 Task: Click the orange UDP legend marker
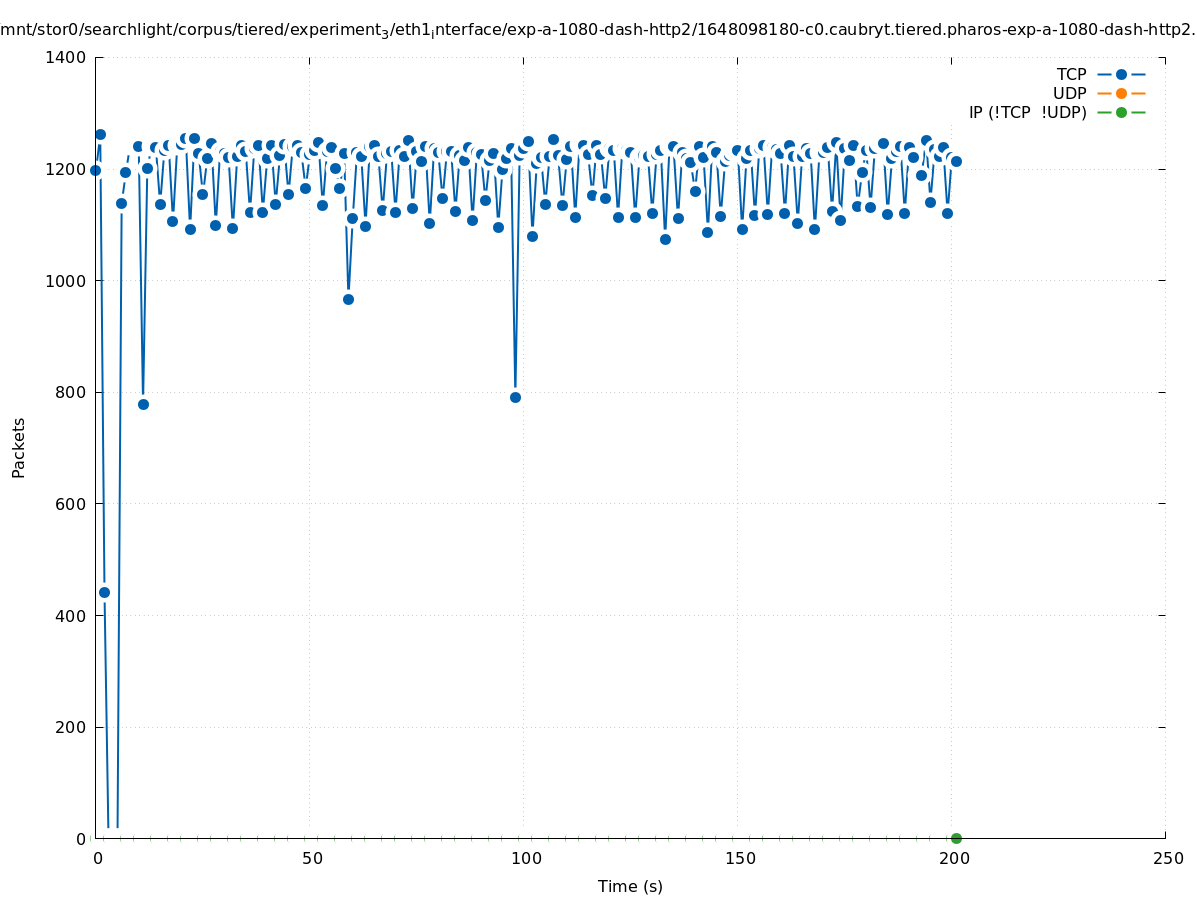click(x=1121, y=93)
